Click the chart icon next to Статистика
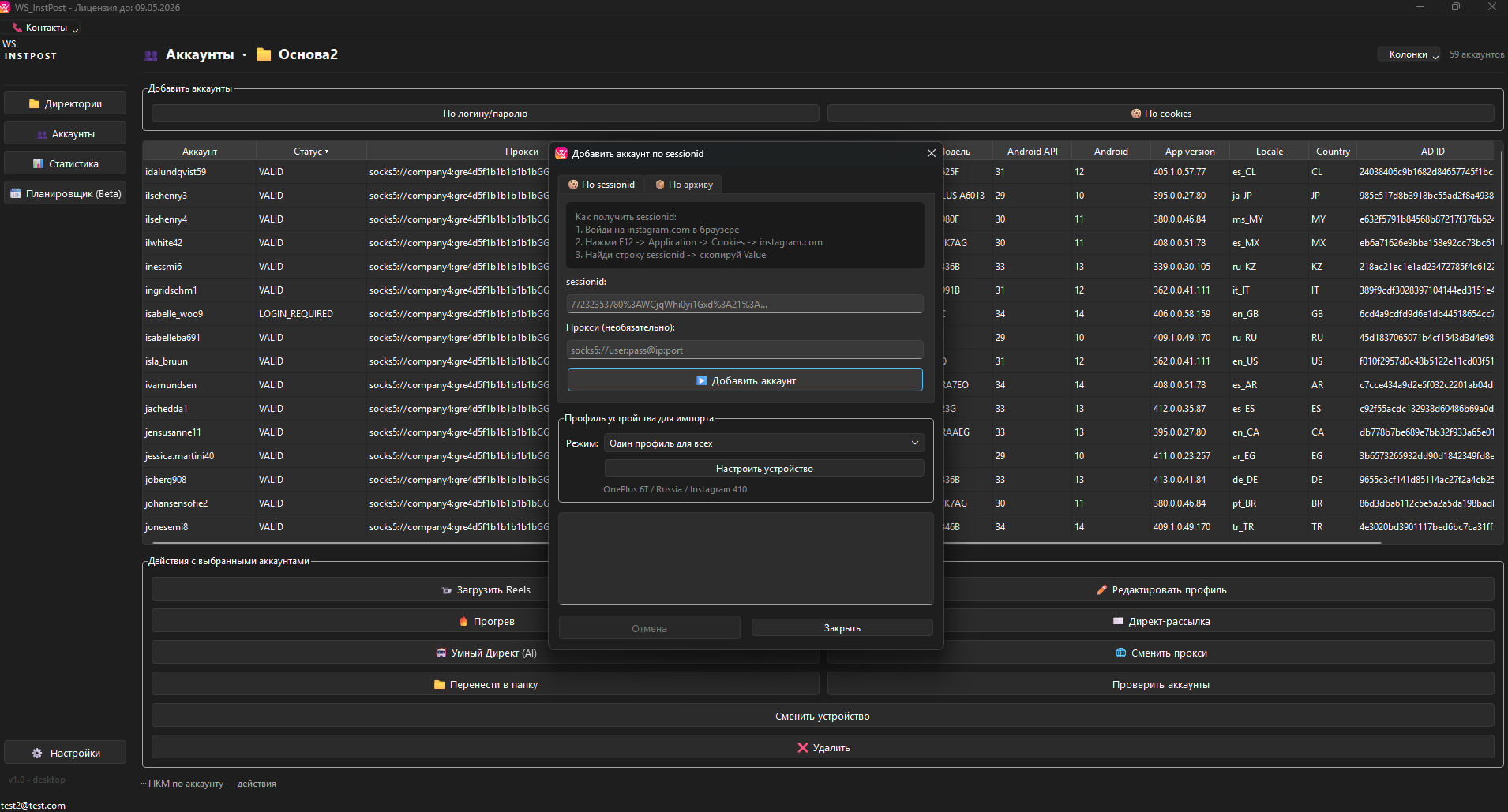 [x=38, y=164]
